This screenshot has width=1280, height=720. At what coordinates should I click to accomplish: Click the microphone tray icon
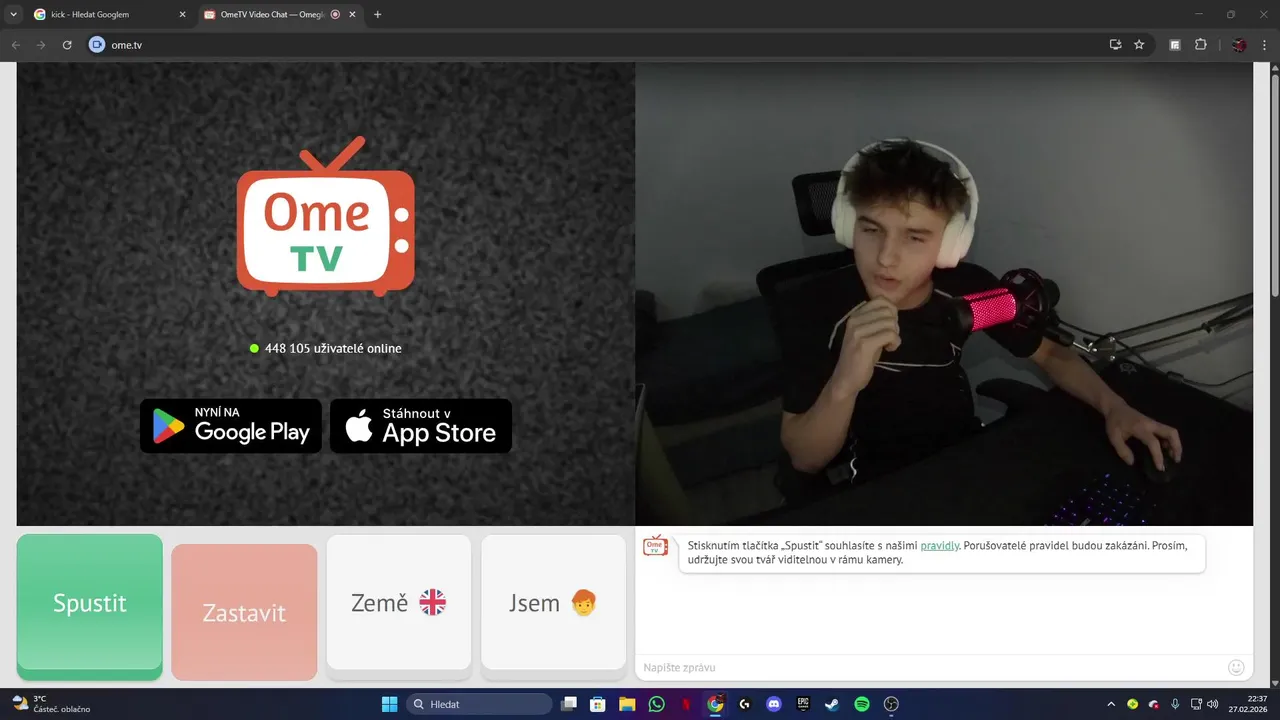(1175, 704)
